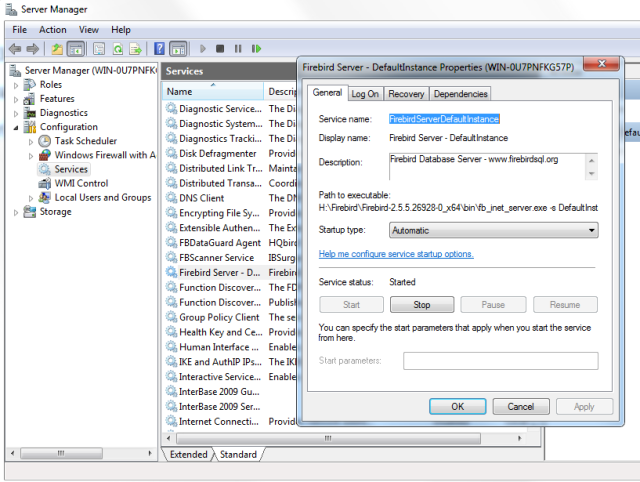Expand the Storage node
This screenshot has width=640, height=482.
coord(16,213)
